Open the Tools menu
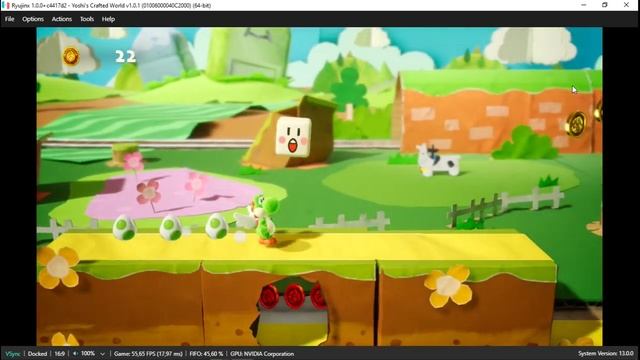Image resolution: width=640 pixels, height=360 pixels. [87, 19]
